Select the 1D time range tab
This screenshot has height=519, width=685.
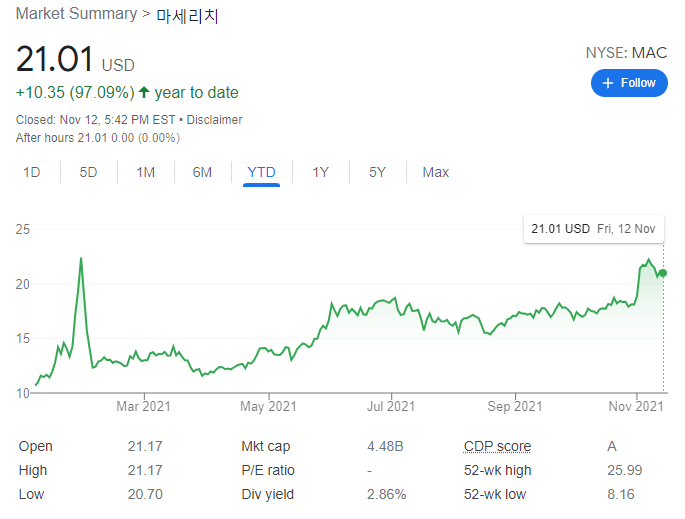tap(31, 172)
